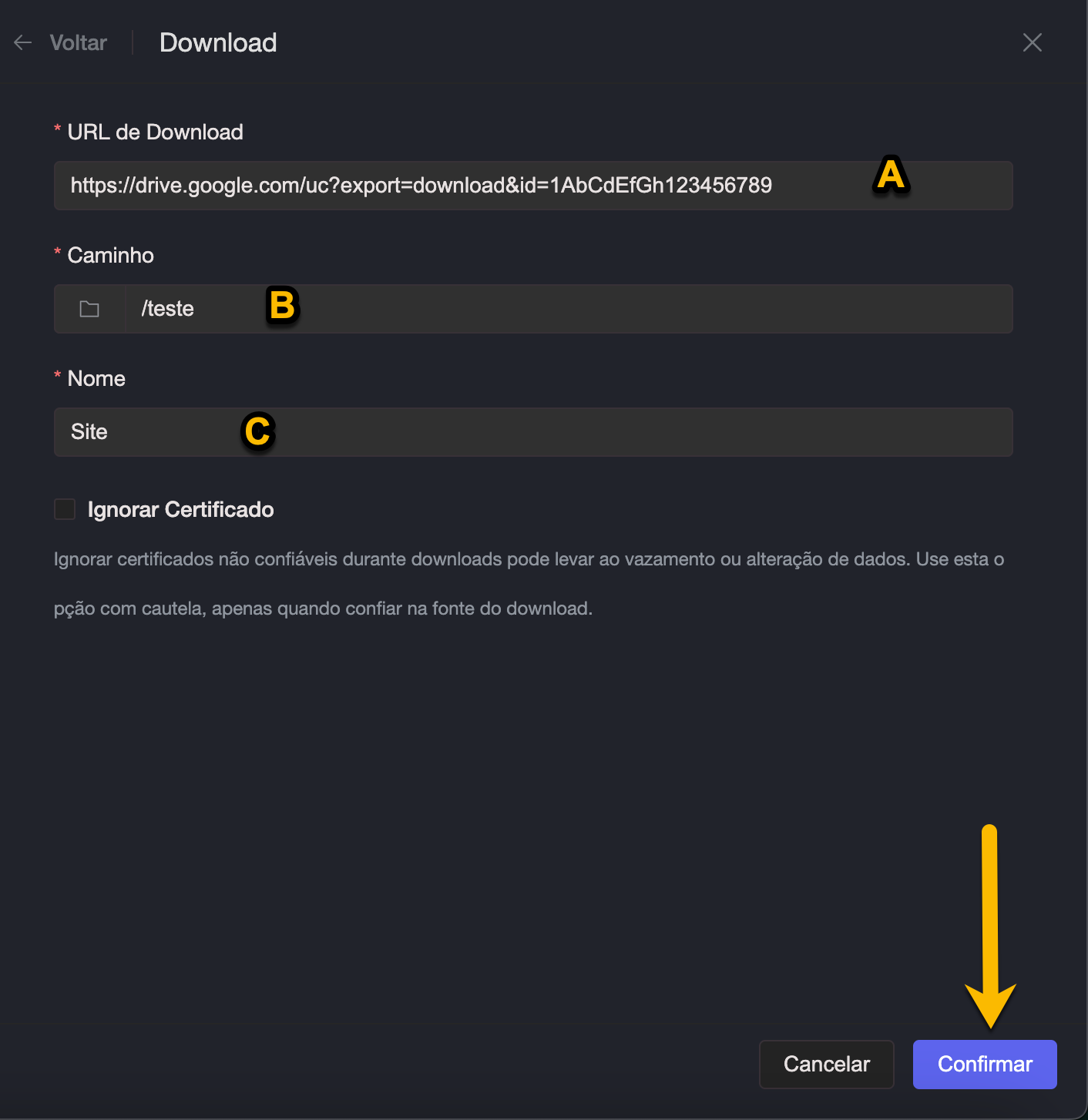This screenshot has height=1120, width=1088.
Task: Click the yellow A annotation marker
Action: (891, 175)
